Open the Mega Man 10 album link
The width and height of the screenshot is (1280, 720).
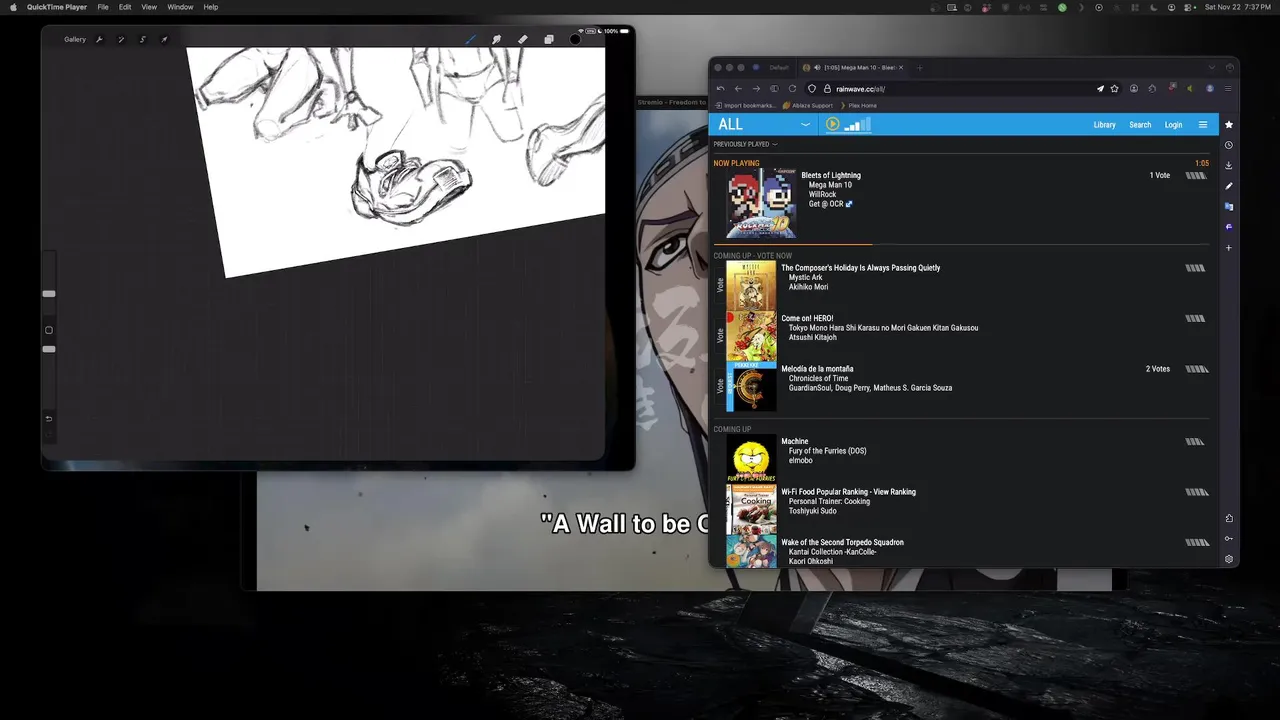click(830, 185)
